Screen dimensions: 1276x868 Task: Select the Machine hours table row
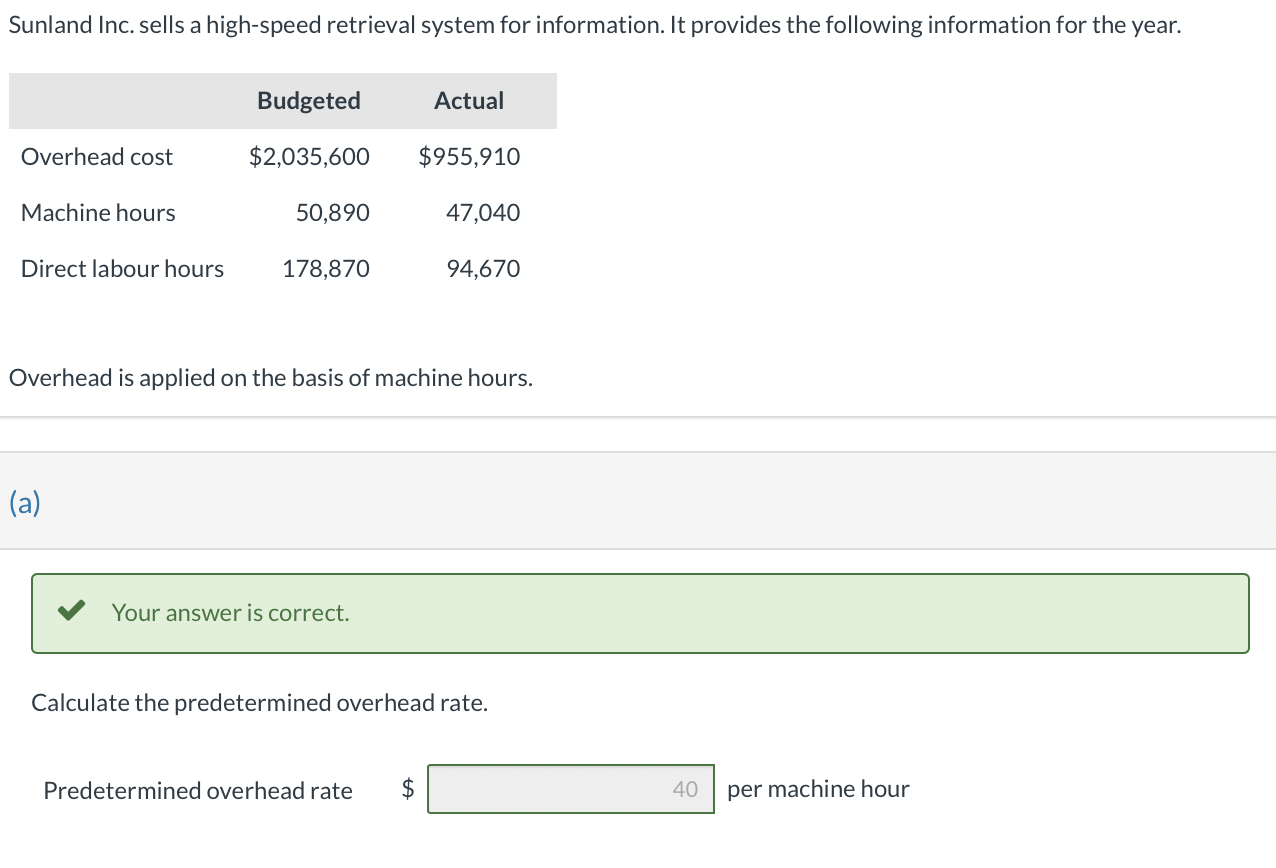pyautogui.click(x=97, y=213)
